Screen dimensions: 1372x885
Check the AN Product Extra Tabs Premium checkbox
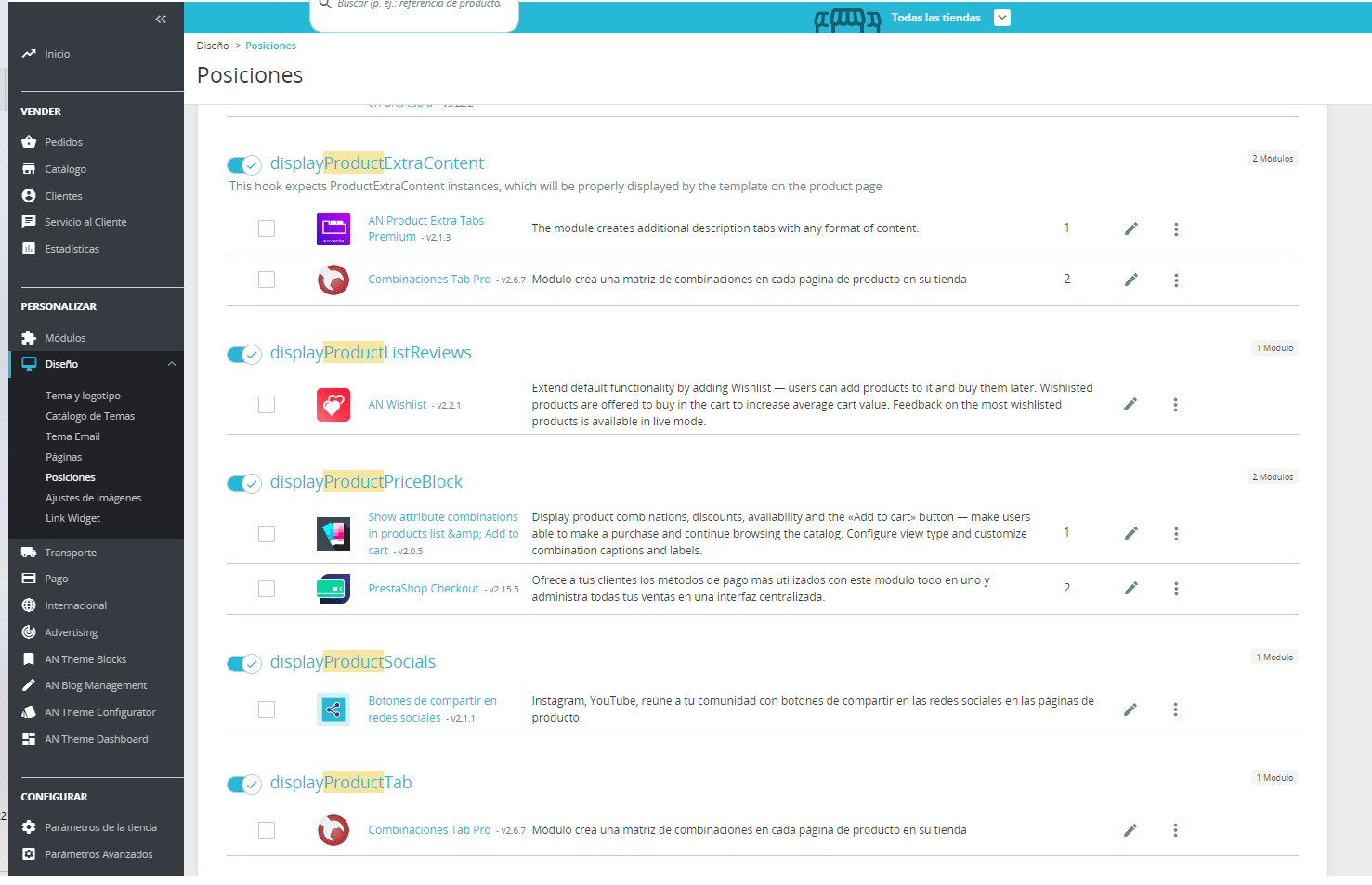click(267, 228)
